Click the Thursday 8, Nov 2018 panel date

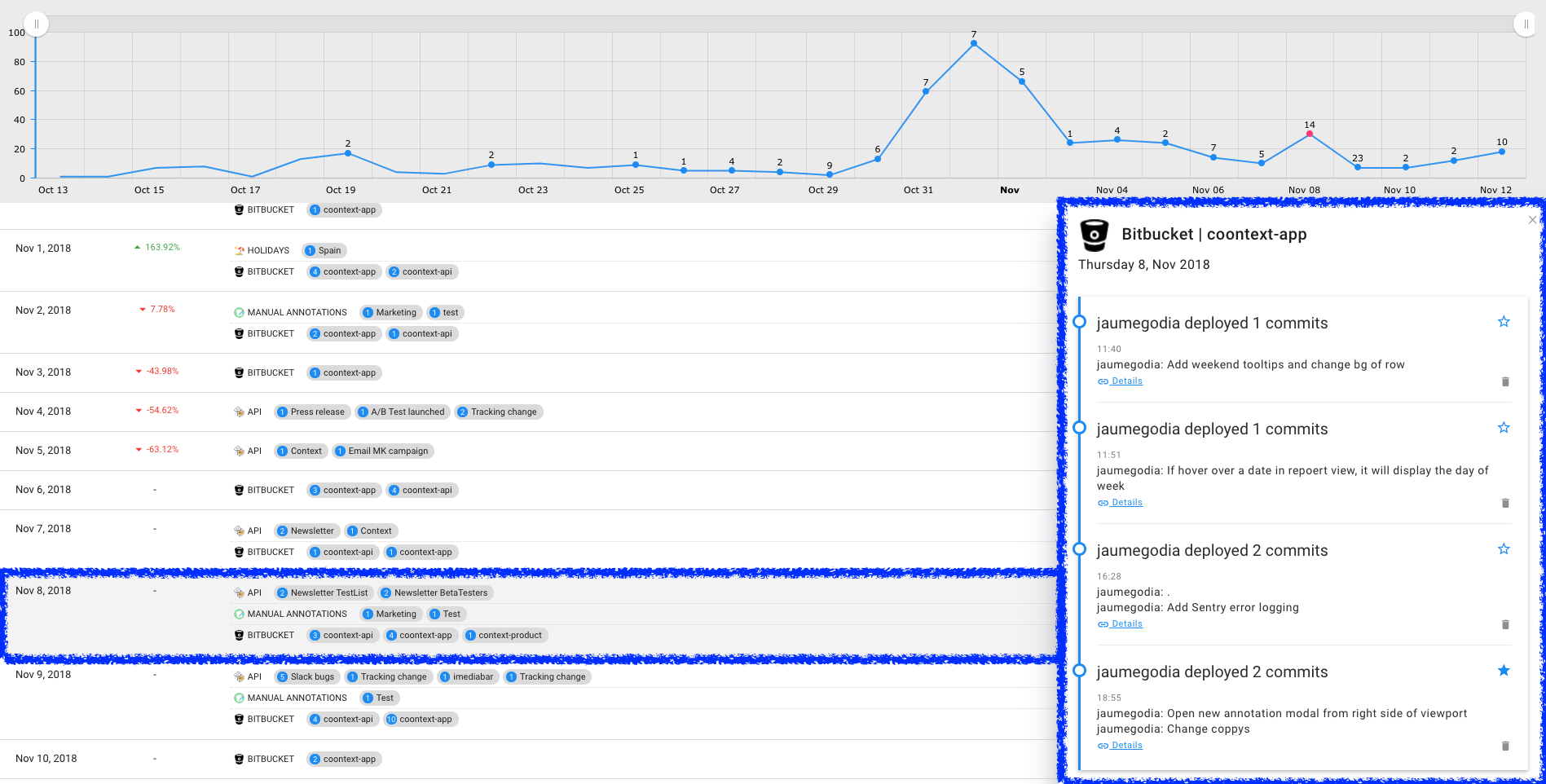1144,265
